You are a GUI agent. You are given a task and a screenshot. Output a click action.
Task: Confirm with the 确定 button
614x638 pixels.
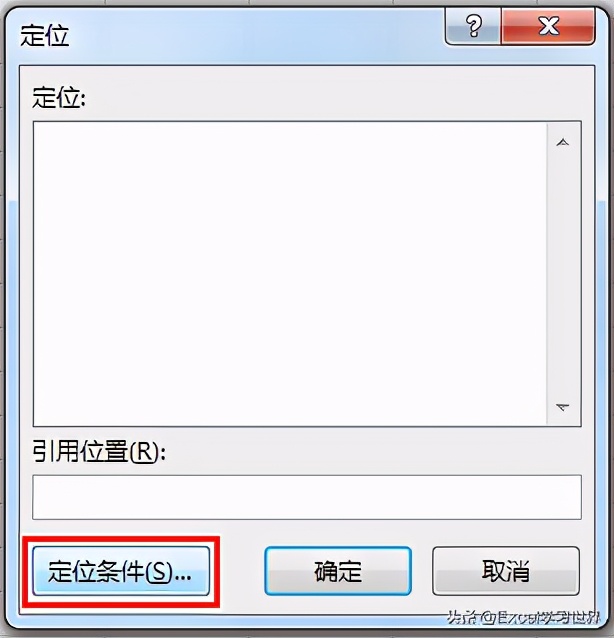tap(338, 571)
